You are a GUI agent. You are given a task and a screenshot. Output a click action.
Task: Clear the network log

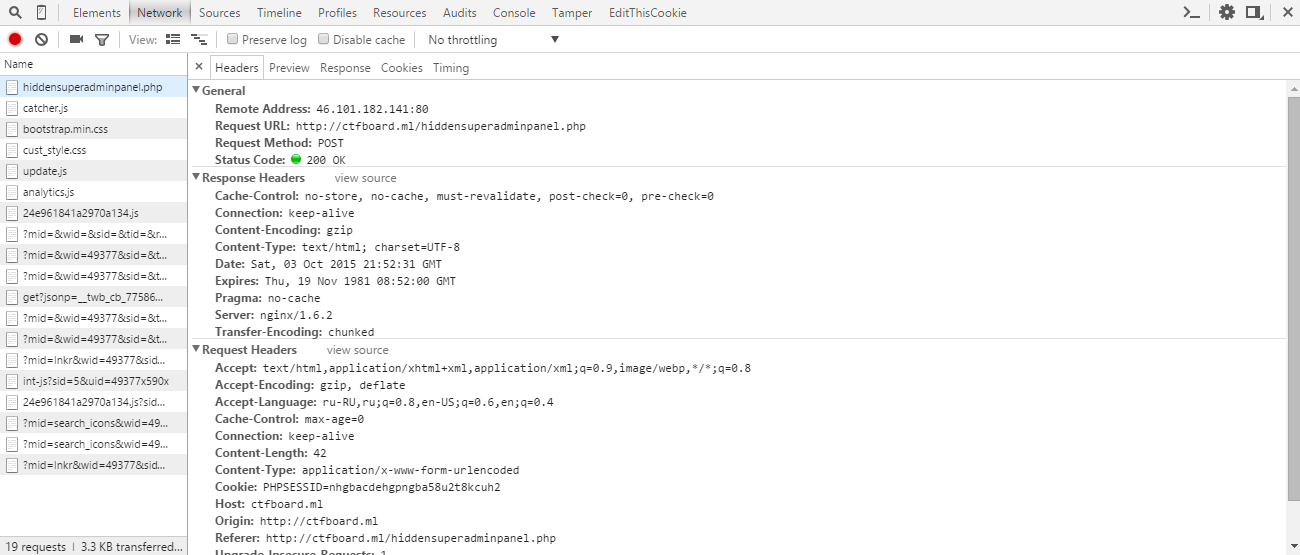pyautogui.click(x=41, y=40)
